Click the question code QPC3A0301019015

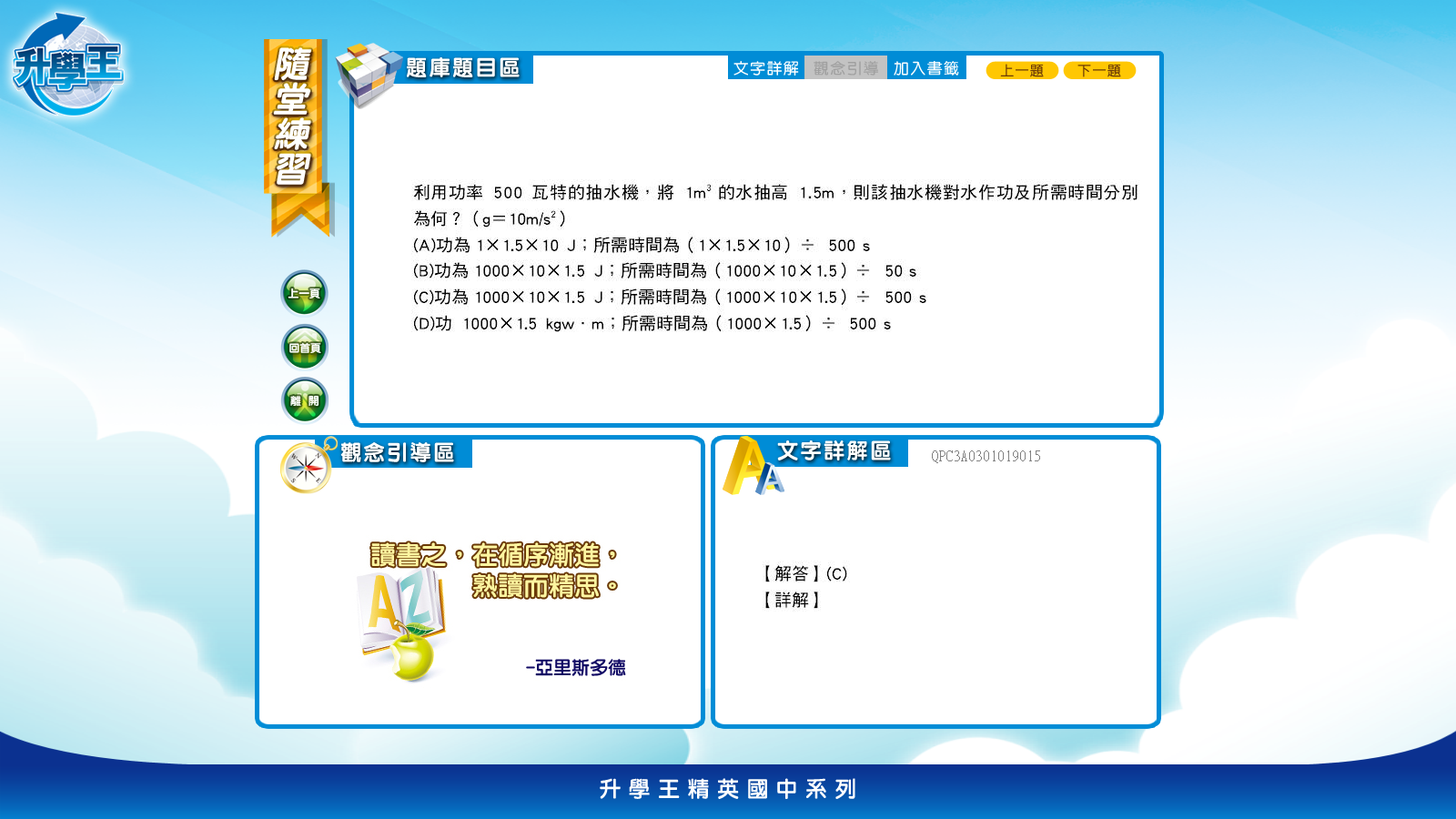[x=986, y=457]
